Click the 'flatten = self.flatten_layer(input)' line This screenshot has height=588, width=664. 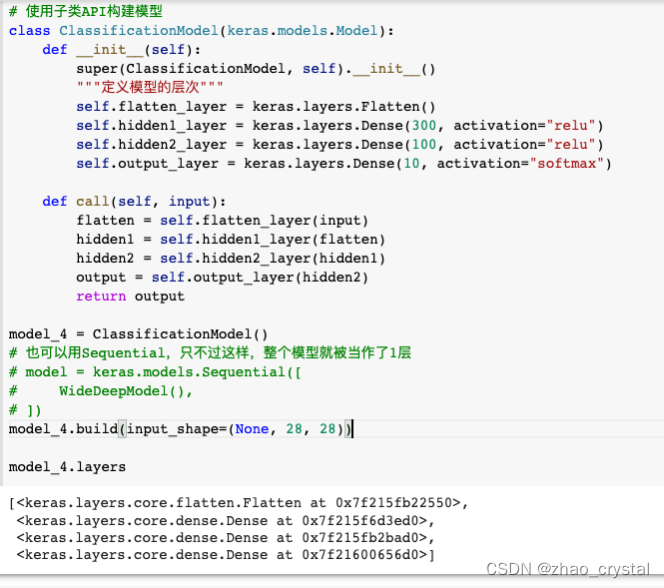[x=222, y=221]
